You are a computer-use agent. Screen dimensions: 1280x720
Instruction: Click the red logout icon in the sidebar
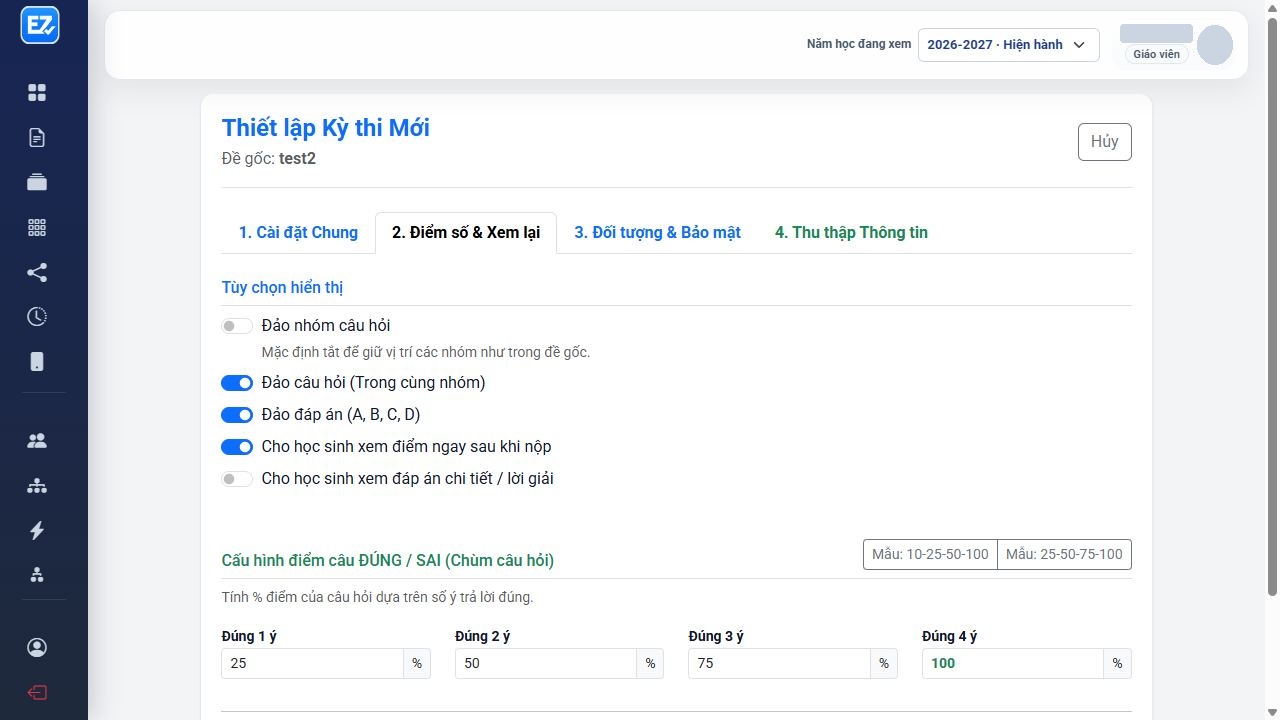(37, 693)
